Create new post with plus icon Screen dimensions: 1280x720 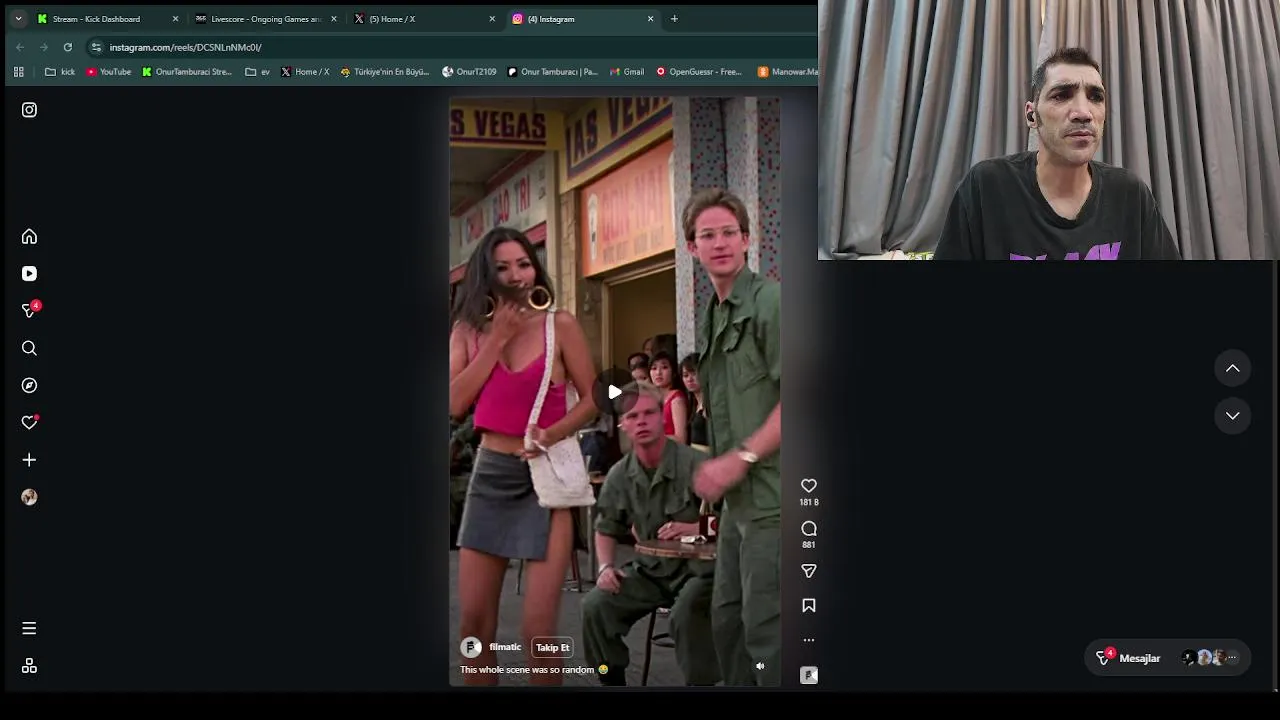[x=29, y=460]
